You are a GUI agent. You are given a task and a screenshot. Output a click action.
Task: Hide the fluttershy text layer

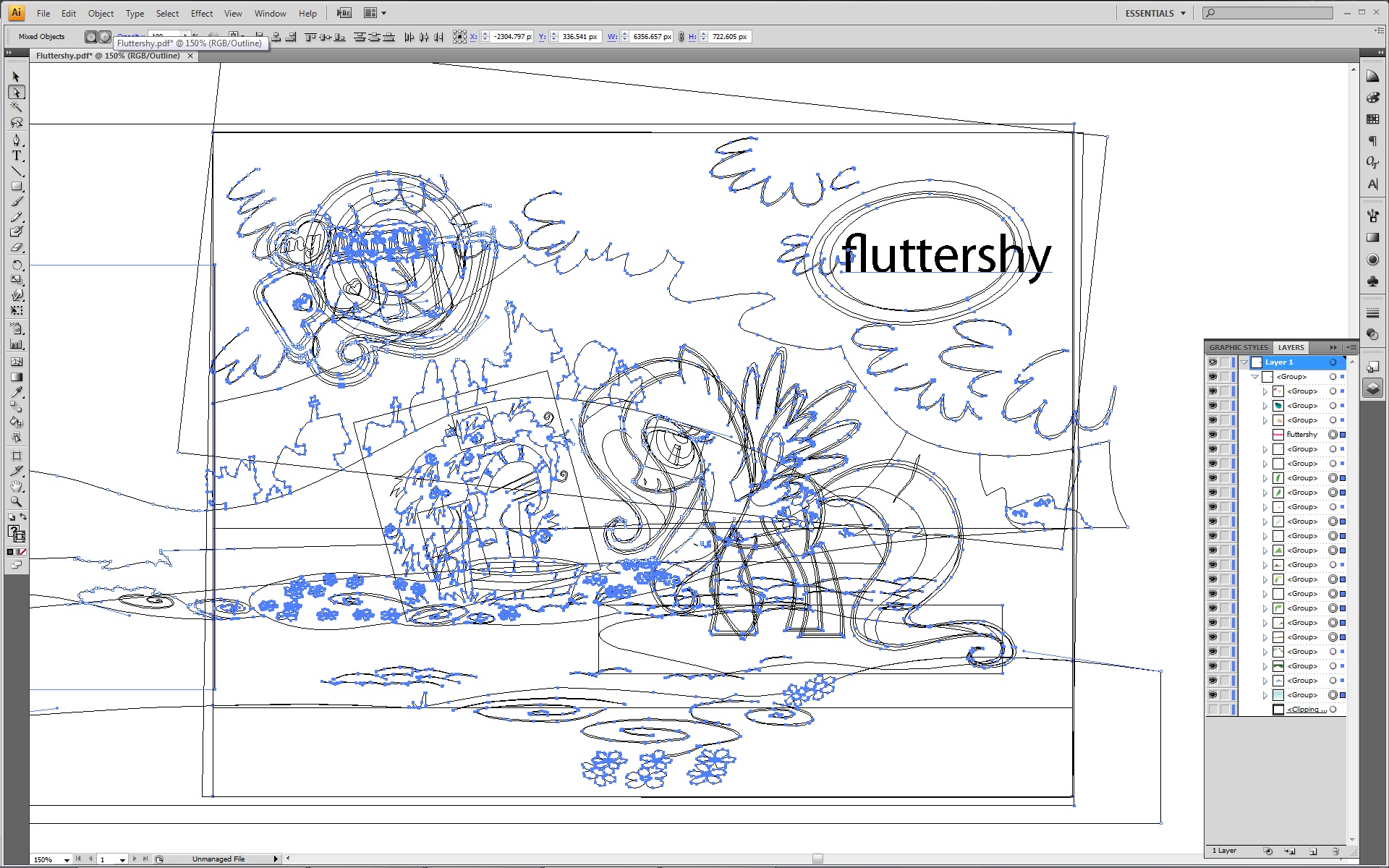1212,435
